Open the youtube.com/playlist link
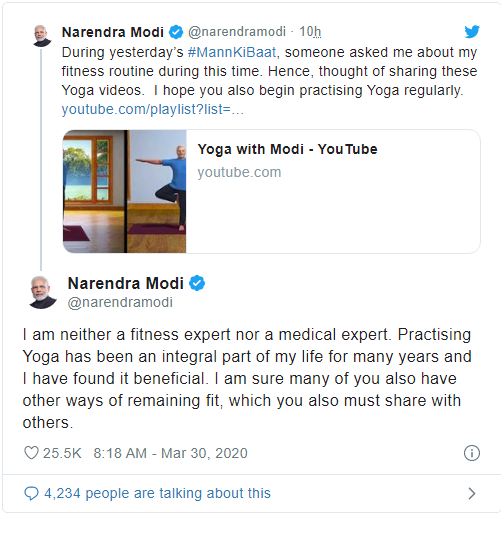This screenshot has width=501, height=538. 153,109
